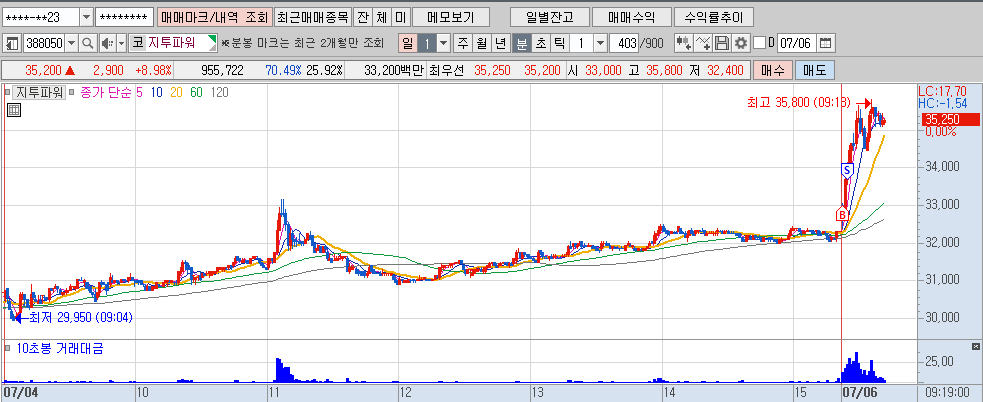Open the date picker calendar icon
This screenshot has height=402, width=983.
(x=826, y=43)
